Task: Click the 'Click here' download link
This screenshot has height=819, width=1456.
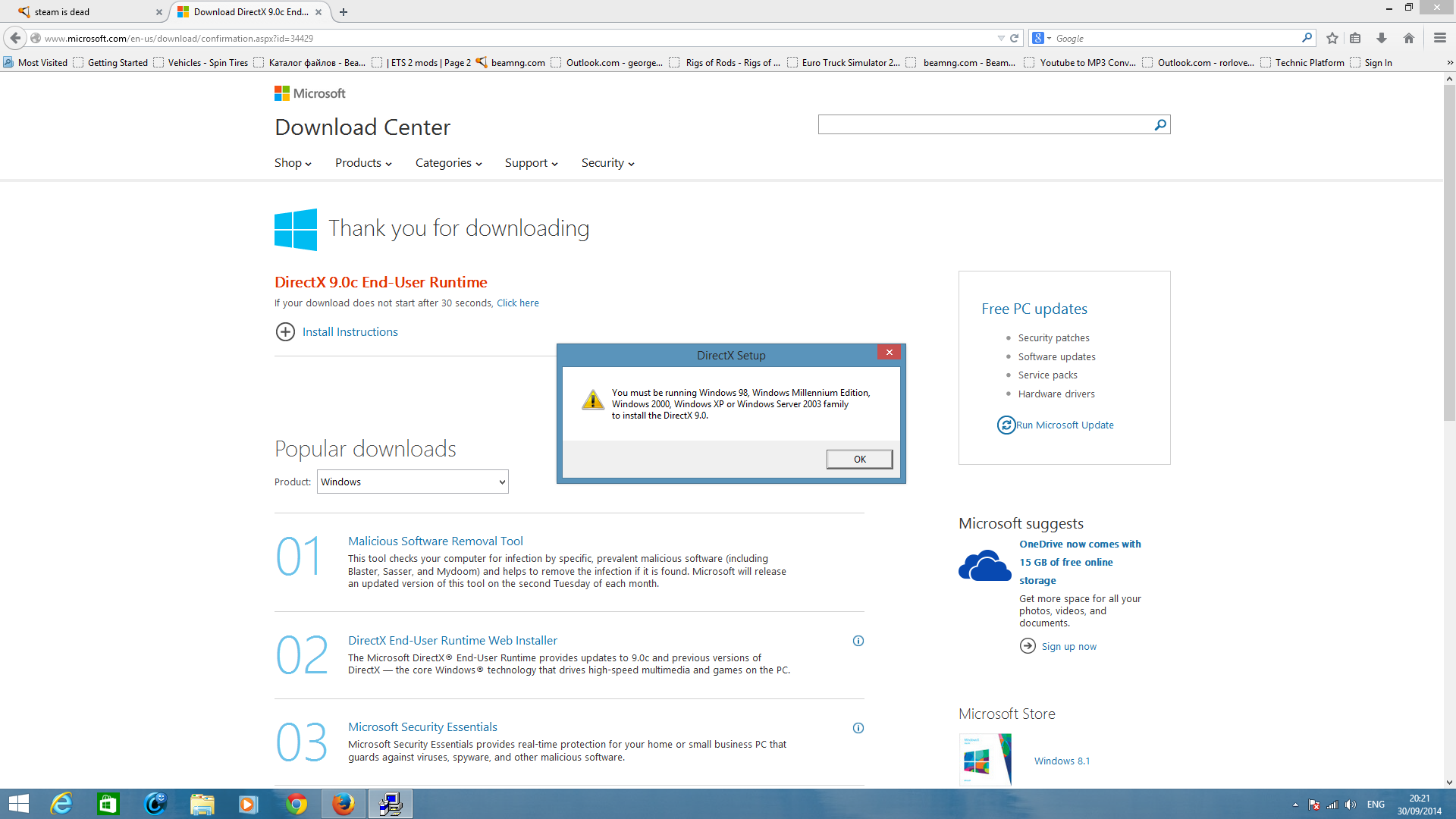Action: click(518, 303)
